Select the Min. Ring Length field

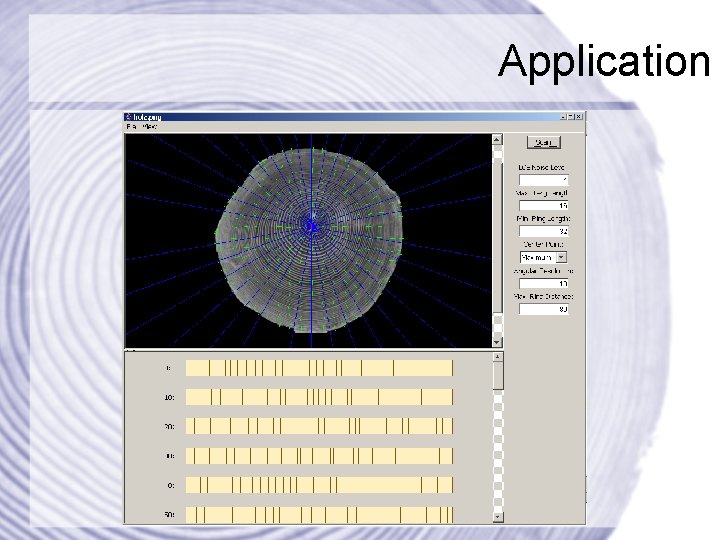coord(544,231)
